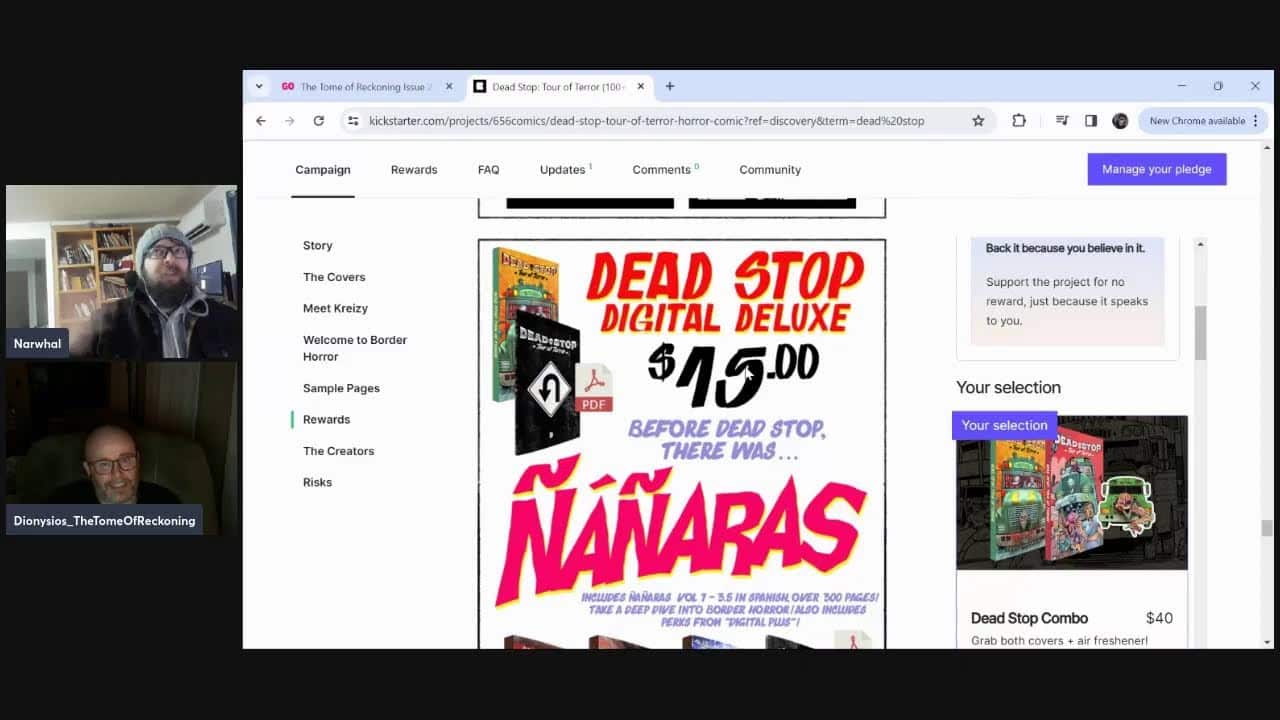This screenshot has height=720, width=1280.
Task: Go to The Creators section link
Action: coord(338,451)
